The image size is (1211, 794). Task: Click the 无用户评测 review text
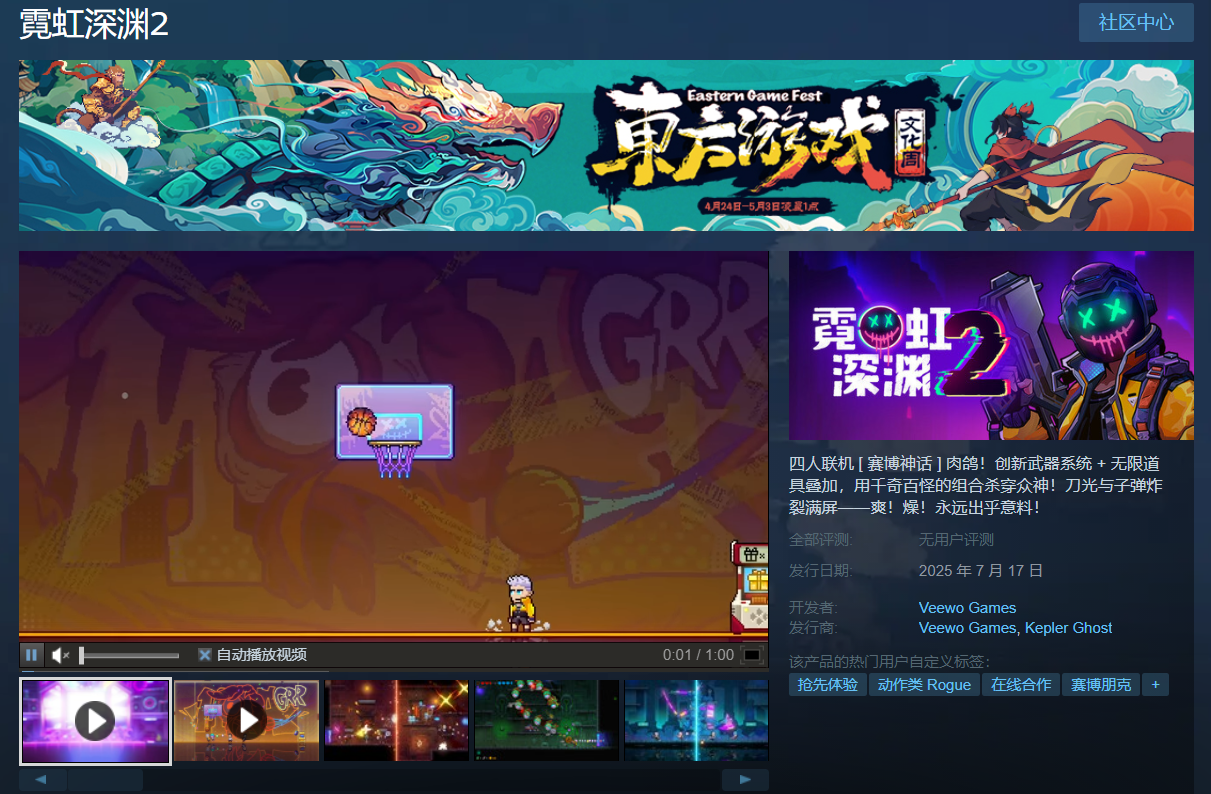coord(956,540)
